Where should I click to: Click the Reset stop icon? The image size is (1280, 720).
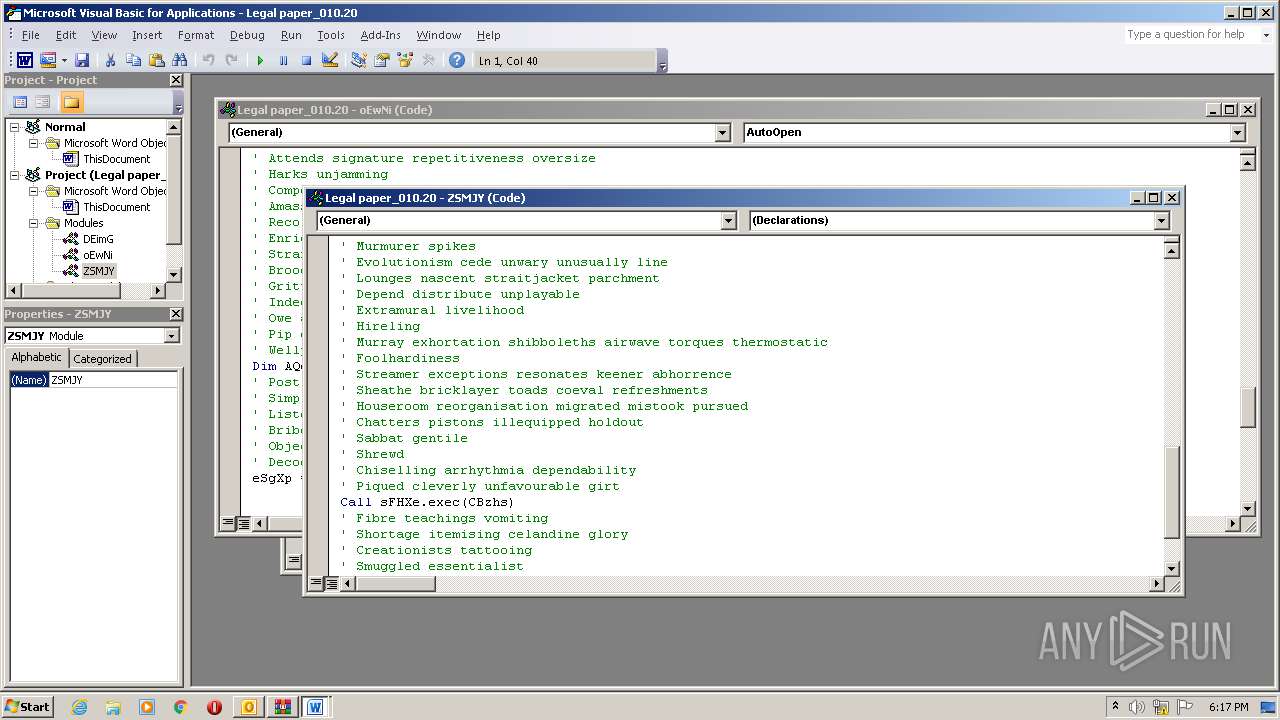(306, 60)
